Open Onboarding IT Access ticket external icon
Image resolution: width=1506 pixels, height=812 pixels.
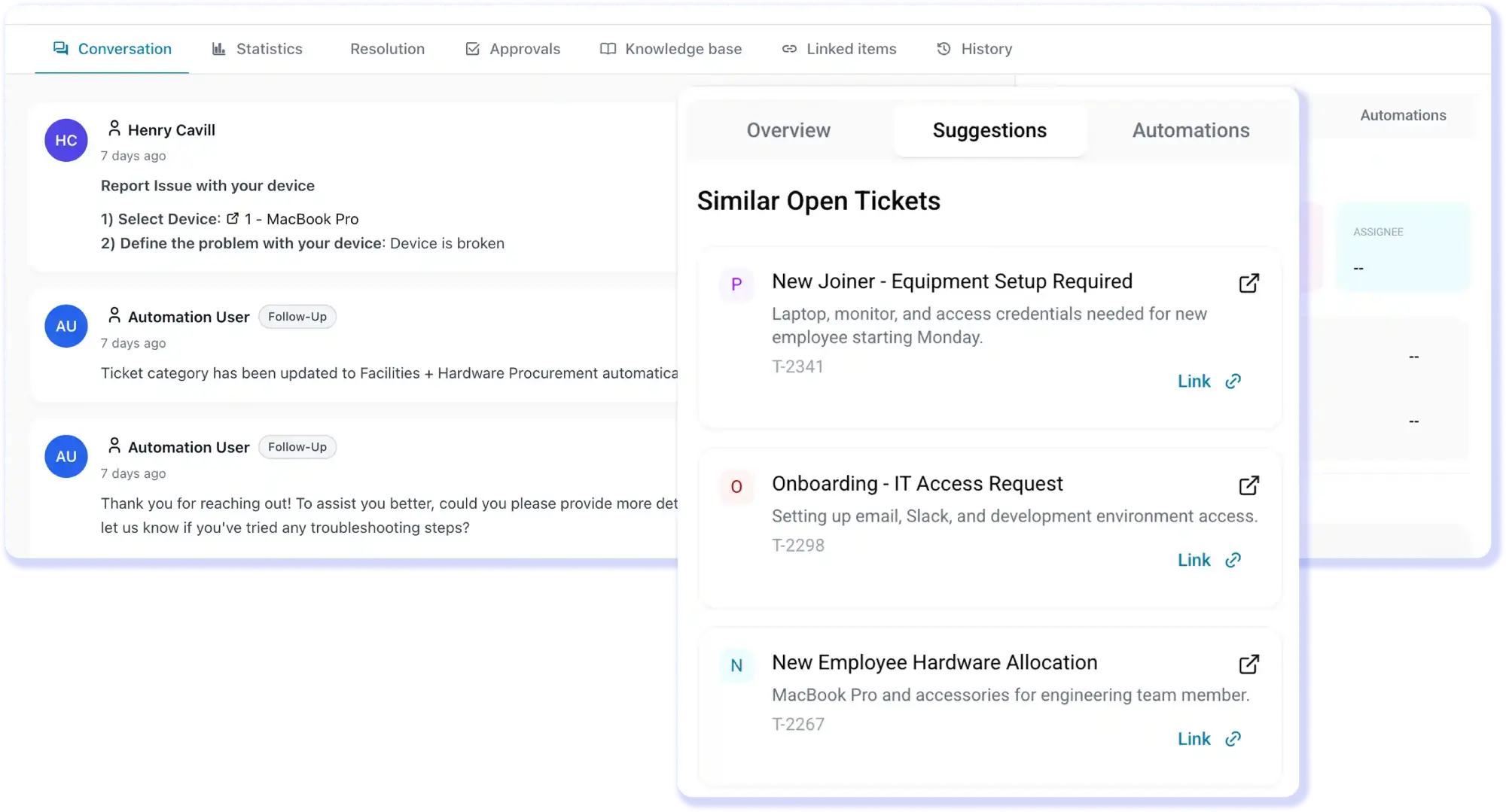click(x=1248, y=485)
